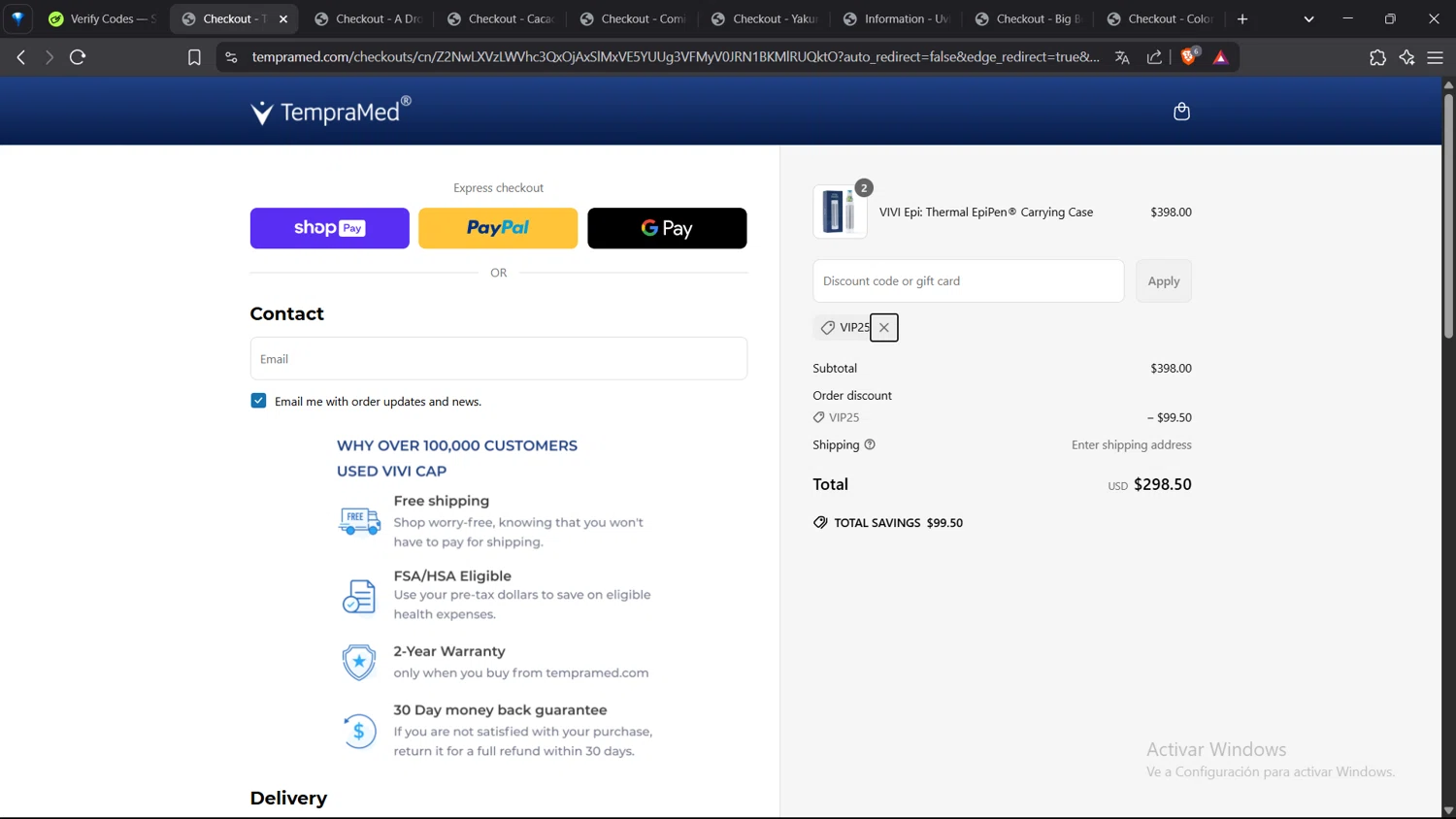Switch to the Checkout - Comi tab
Viewport: 1456px width, 819px height.
tap(634, 18)
